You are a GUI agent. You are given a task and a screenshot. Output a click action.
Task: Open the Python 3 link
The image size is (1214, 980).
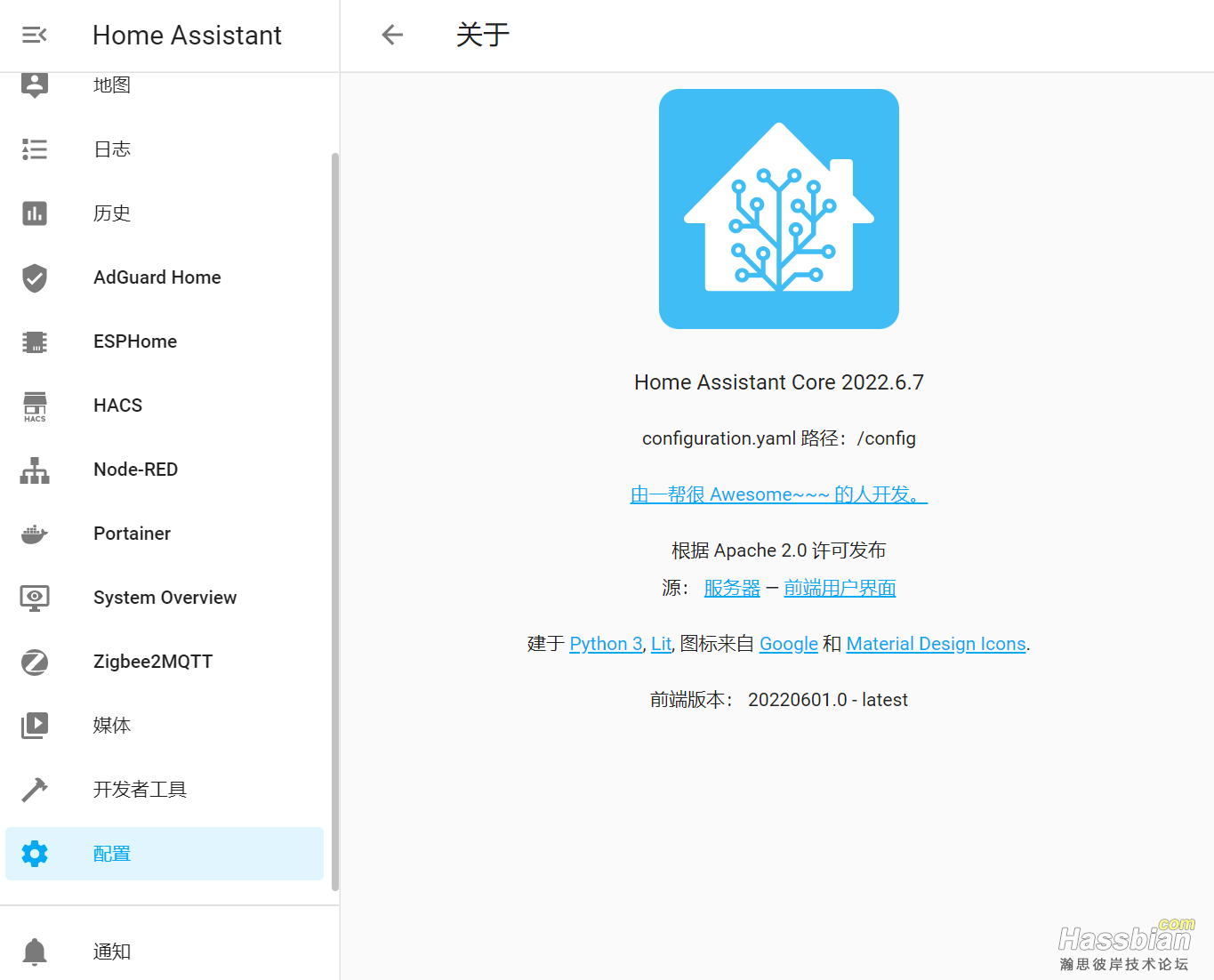[x=606, y=643]
